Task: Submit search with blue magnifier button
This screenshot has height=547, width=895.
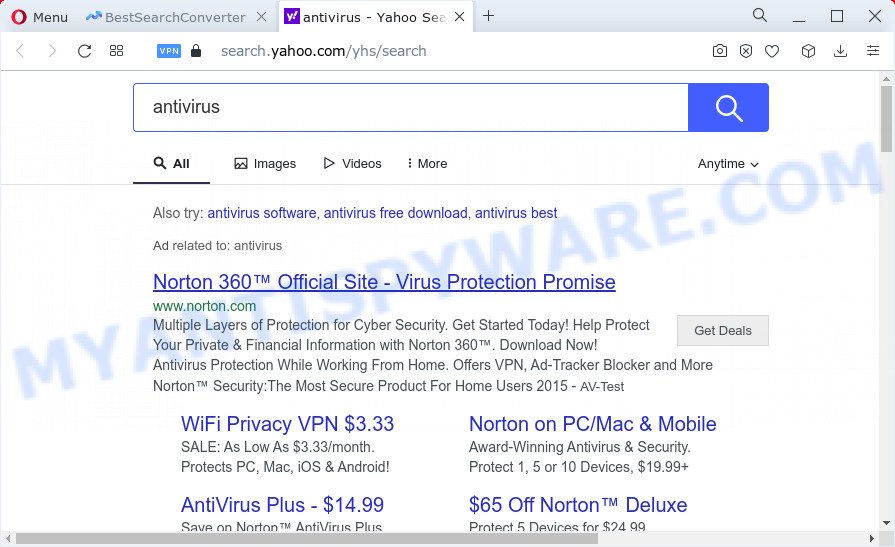Action: point(728,107)
